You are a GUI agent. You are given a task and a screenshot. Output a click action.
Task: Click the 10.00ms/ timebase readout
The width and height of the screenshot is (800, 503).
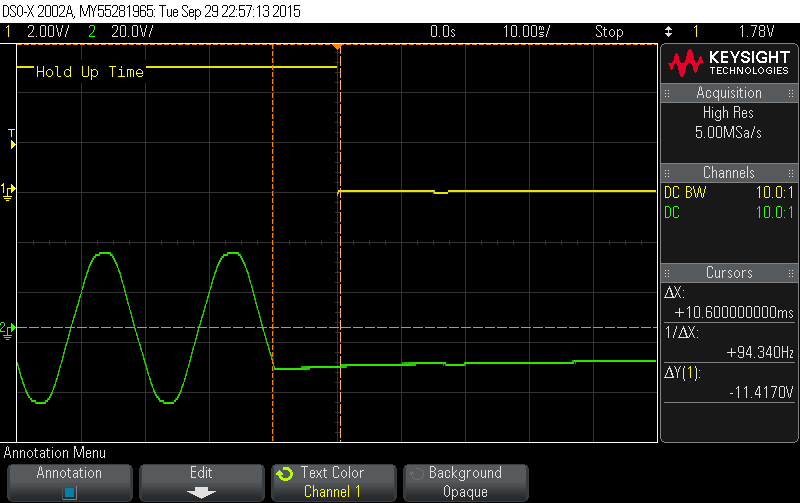click(x=527, y=32)
